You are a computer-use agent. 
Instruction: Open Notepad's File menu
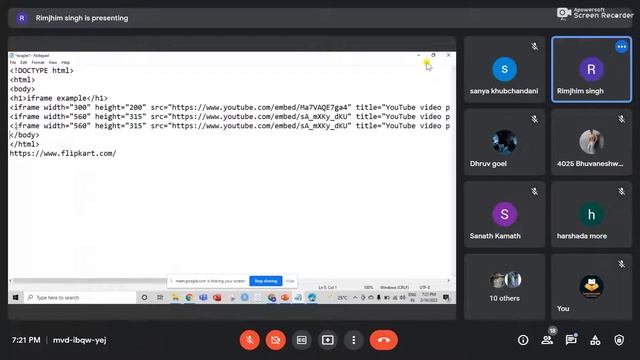pos(13,62)
